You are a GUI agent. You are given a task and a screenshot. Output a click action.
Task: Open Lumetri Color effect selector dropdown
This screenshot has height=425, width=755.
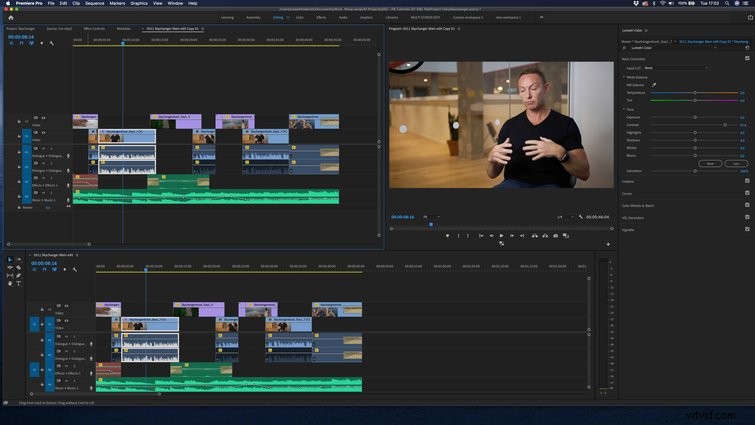click(x=673, y=48)
